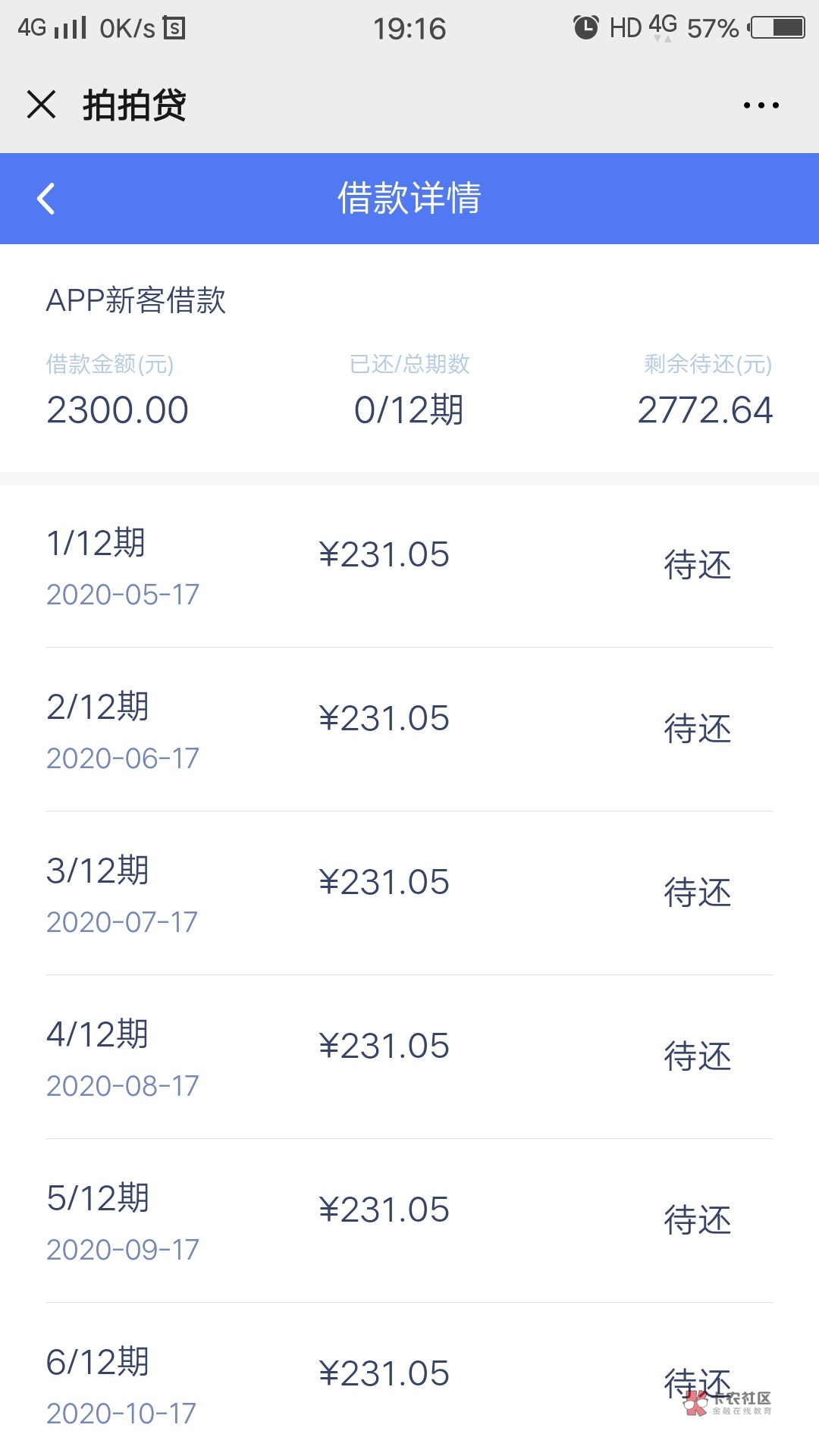The width and height of the screenshot is (819, 1456).
Task: Tap the HD 4G network indicator
Action: (643, 28)
